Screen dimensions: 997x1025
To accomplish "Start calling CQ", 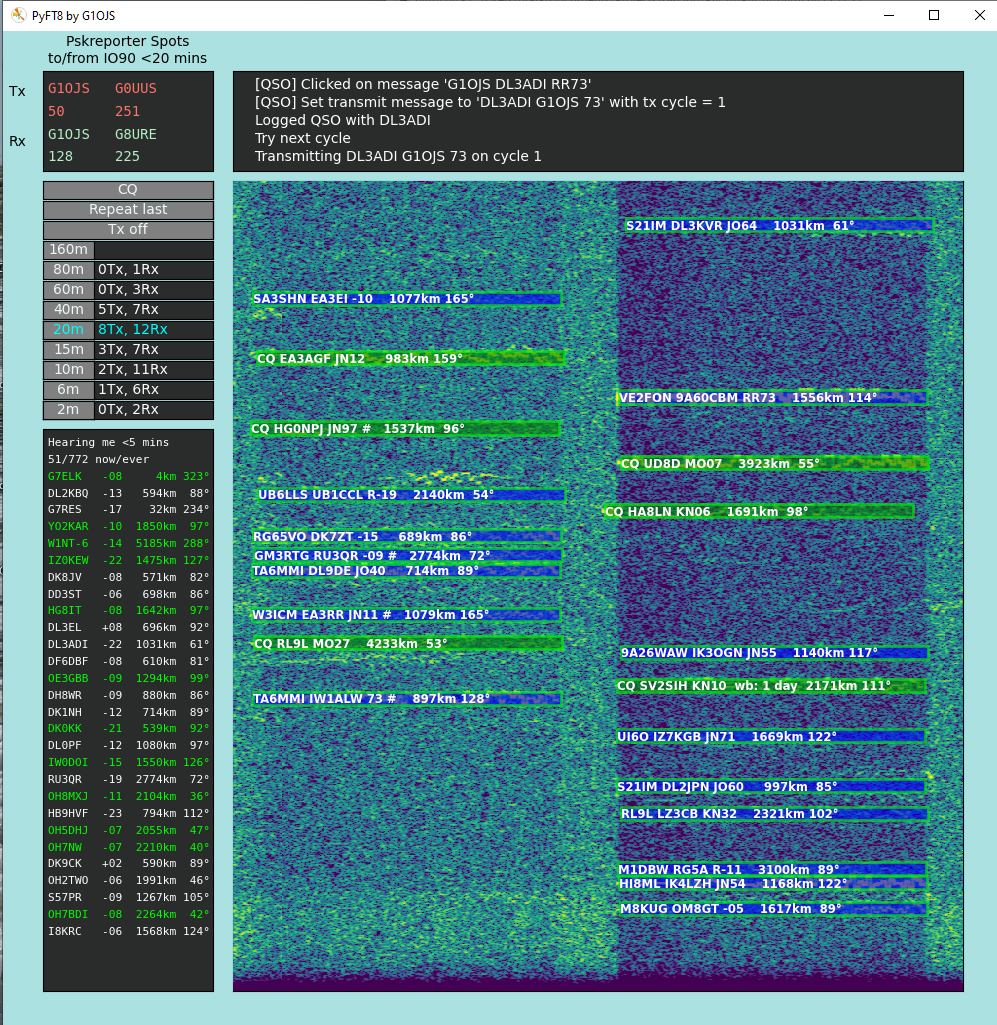I will (x=128, y=189).
